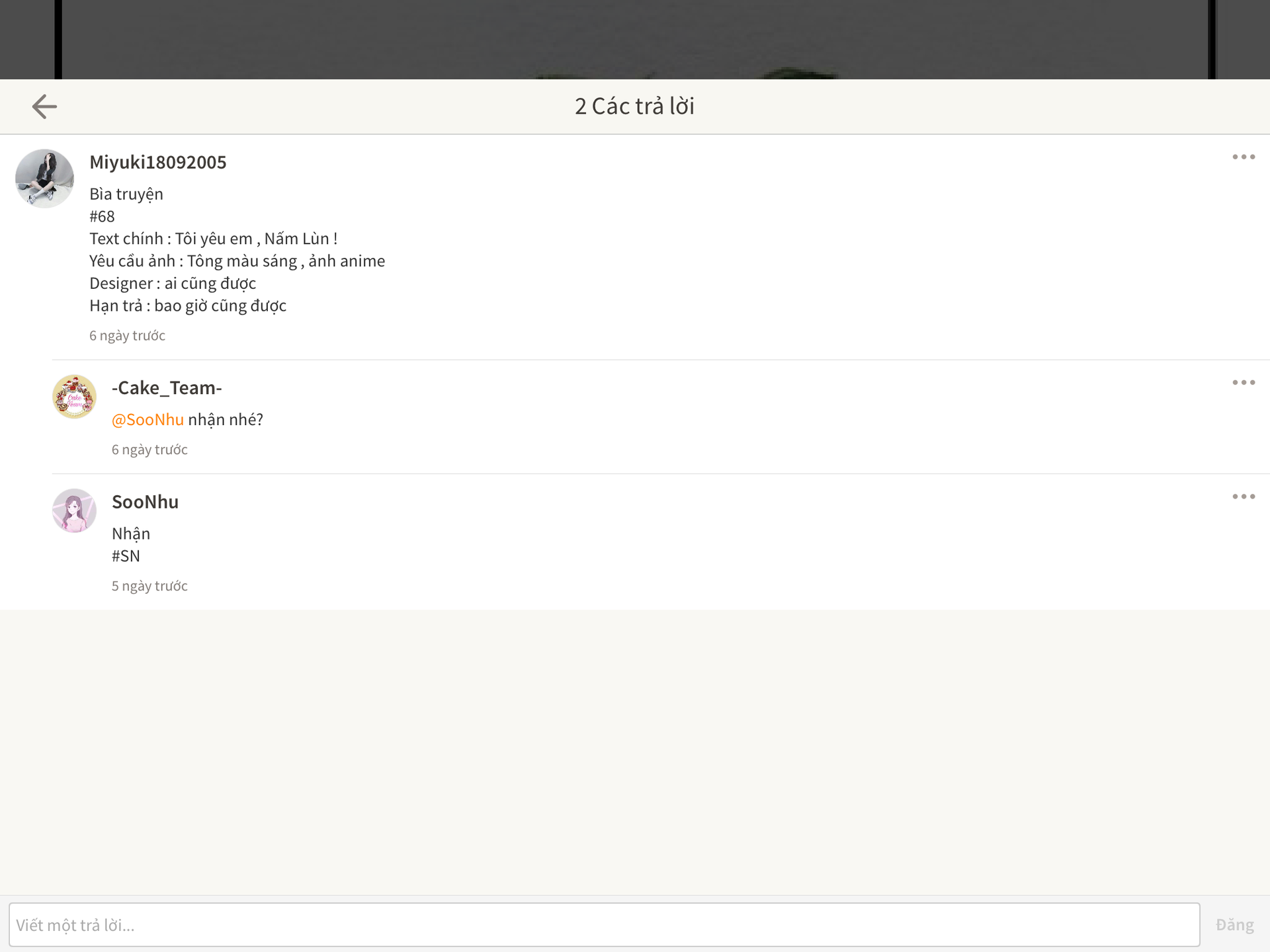Follow the @SooNhu mention link
The height and width of the screenshot is (952, 1270).
pos(148,420)
